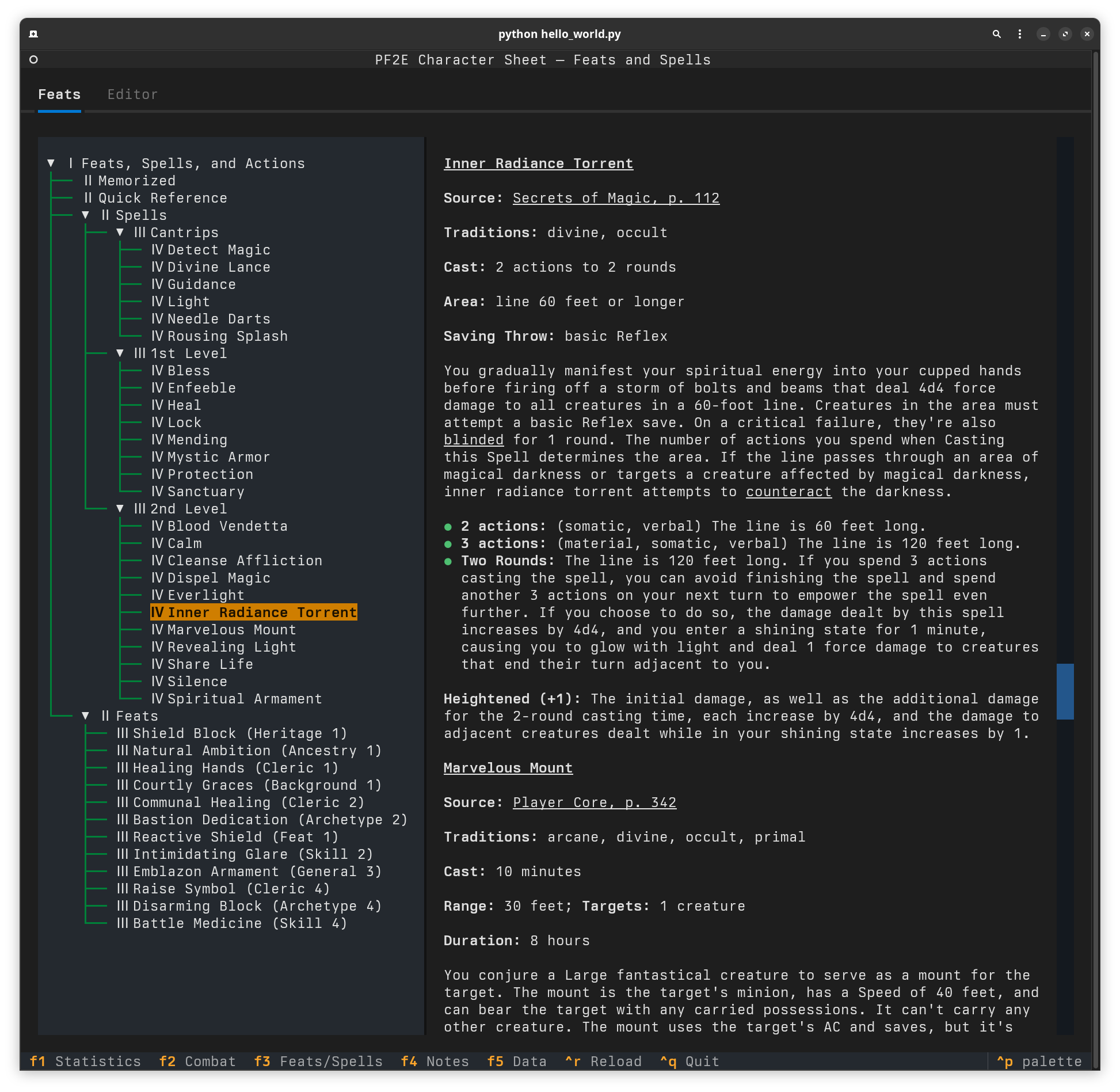Click the blue scrollbar thumb in details pane
Image resolution: width=1120 pixels, height=1092 pixels.
pos(1065,691)
